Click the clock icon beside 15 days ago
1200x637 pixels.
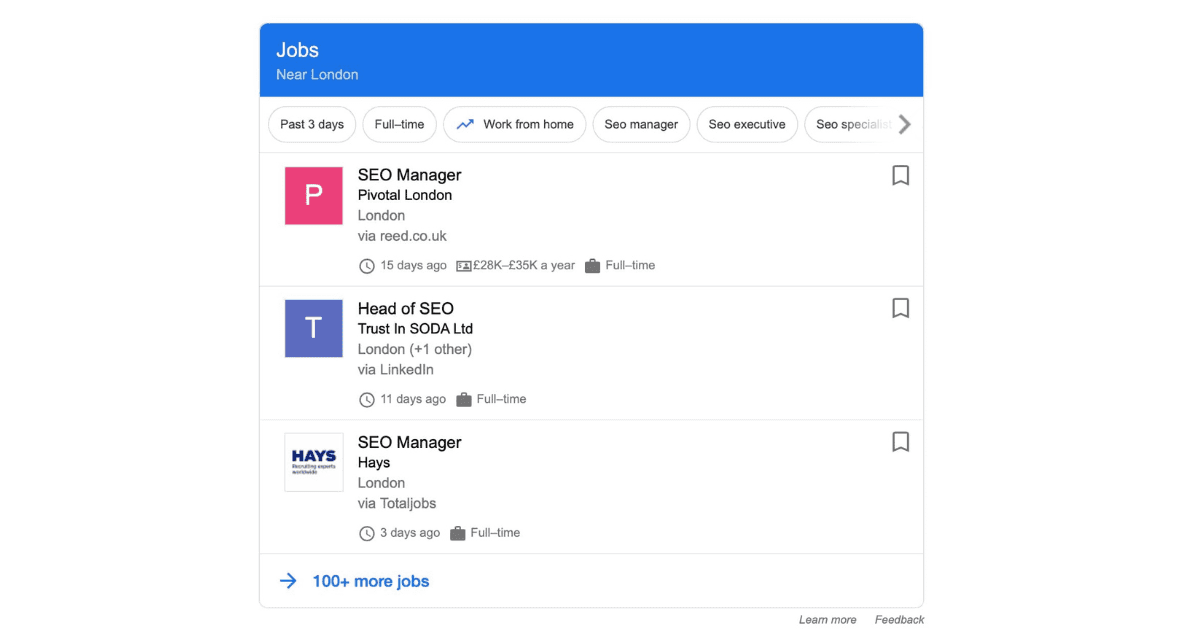tap(367, 266)
